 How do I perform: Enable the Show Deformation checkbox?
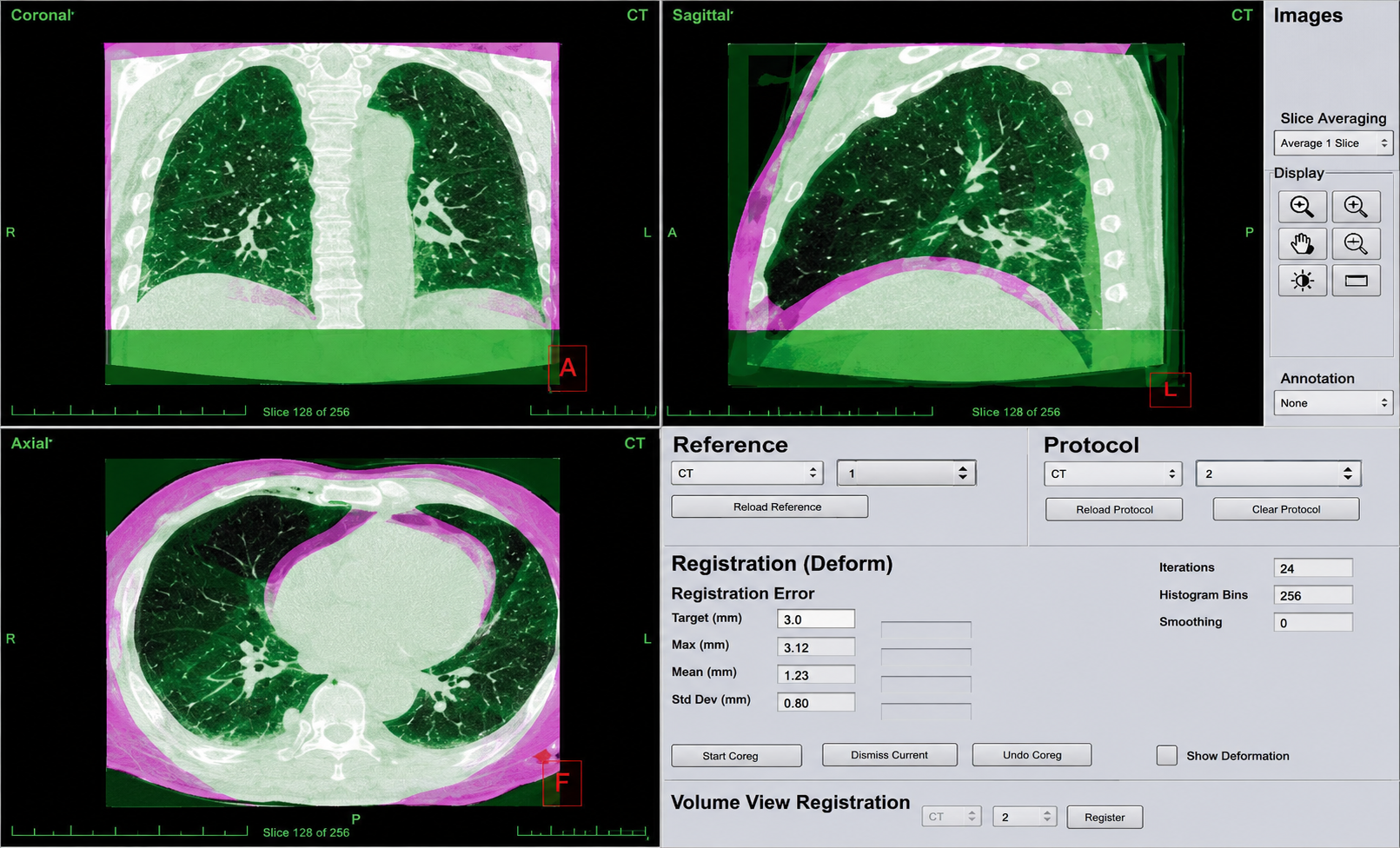pyautogui.click(x=1167, y=755)
